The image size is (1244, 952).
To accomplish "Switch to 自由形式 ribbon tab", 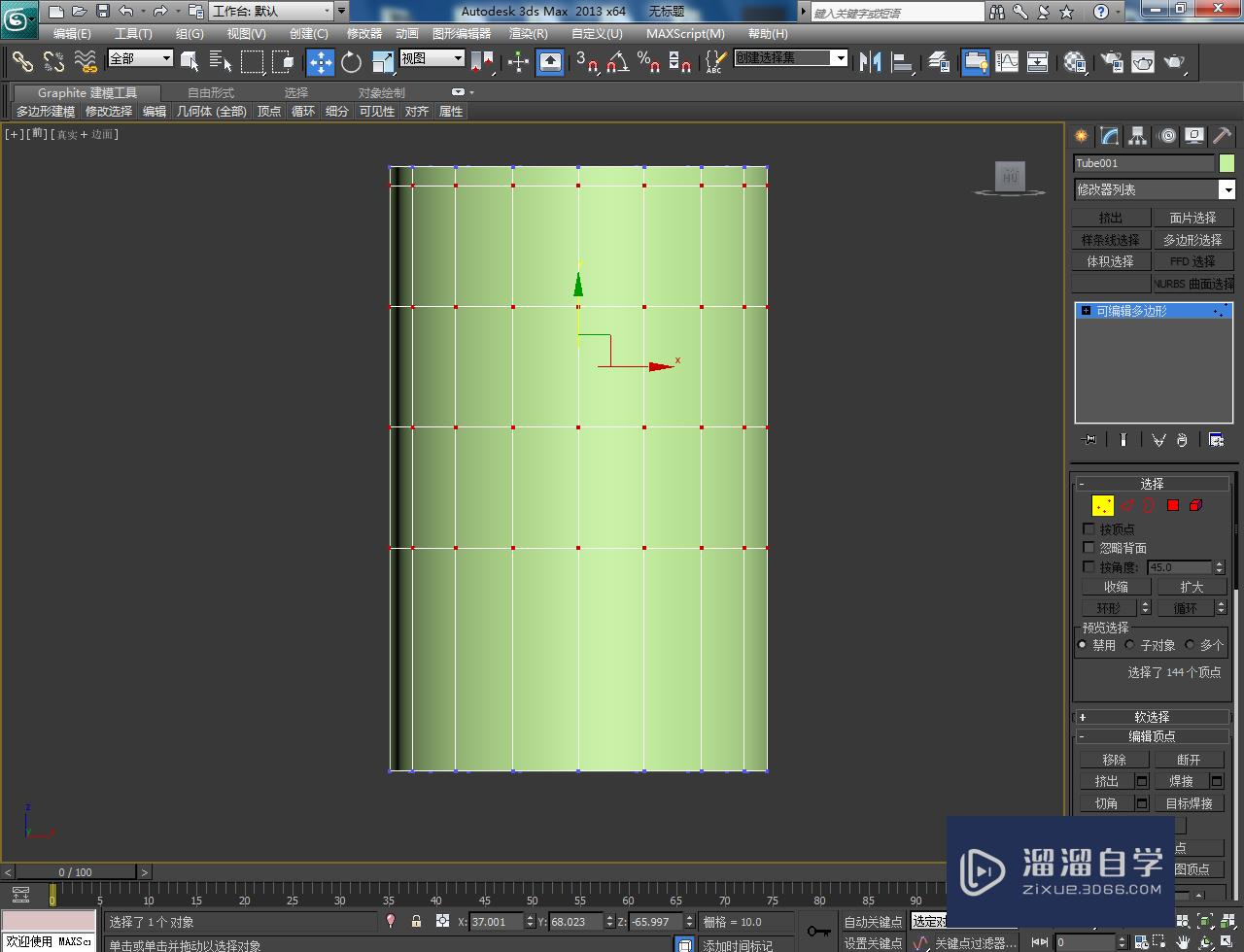I will pyautogui.click(x=211, y=93).
